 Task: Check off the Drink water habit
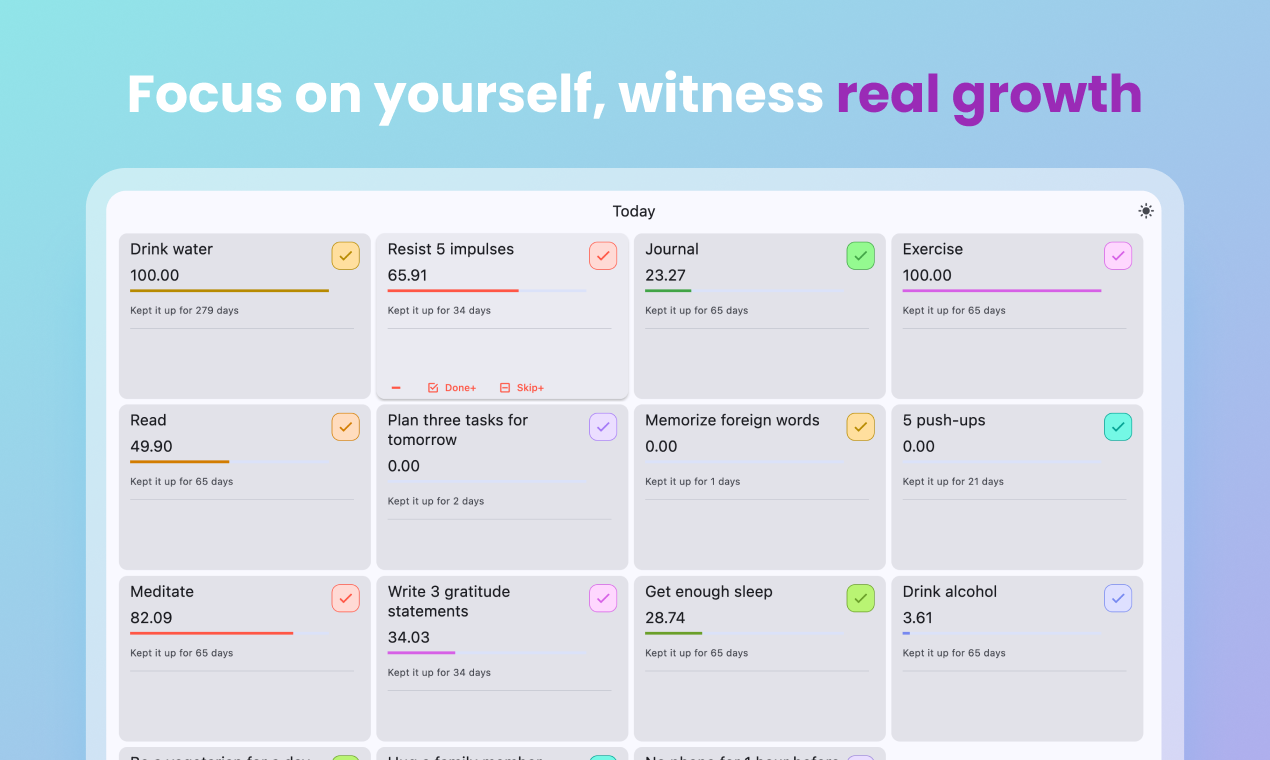click(345, 256)
